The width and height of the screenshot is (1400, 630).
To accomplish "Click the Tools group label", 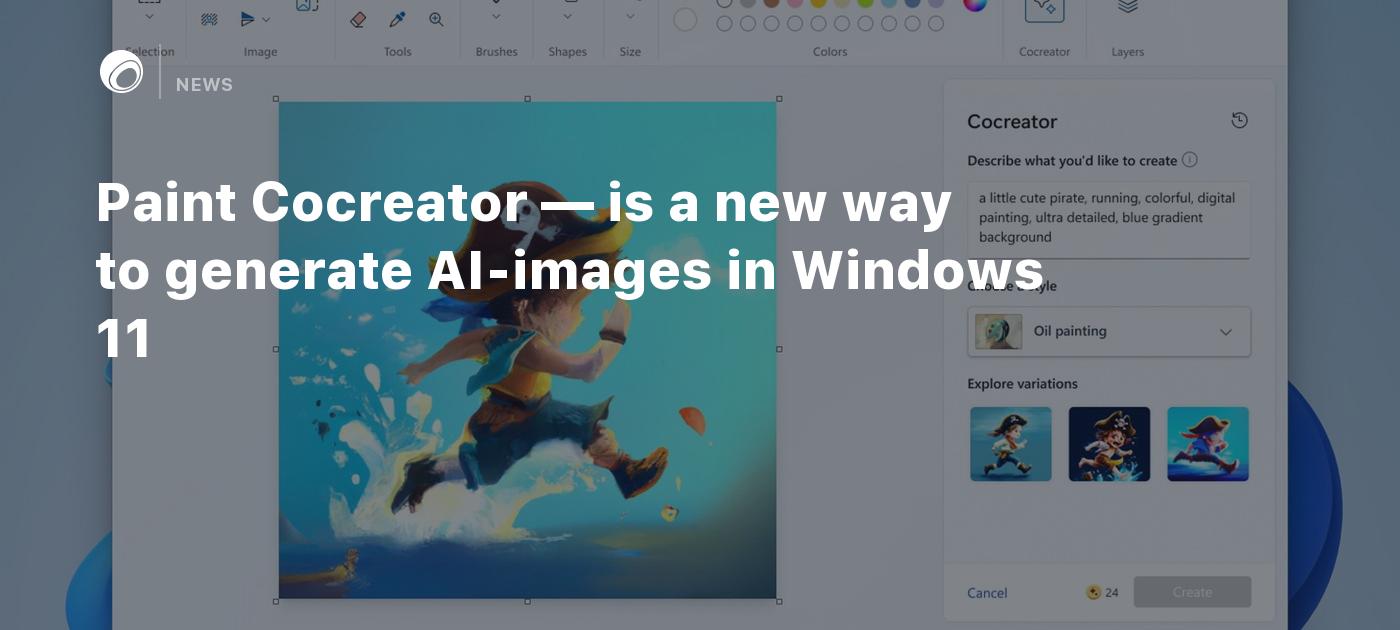I will tap(397, 52).
